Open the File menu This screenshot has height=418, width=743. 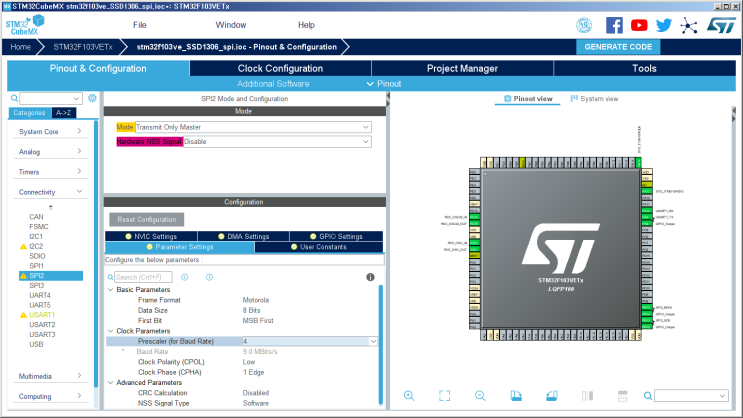(139, 25)
